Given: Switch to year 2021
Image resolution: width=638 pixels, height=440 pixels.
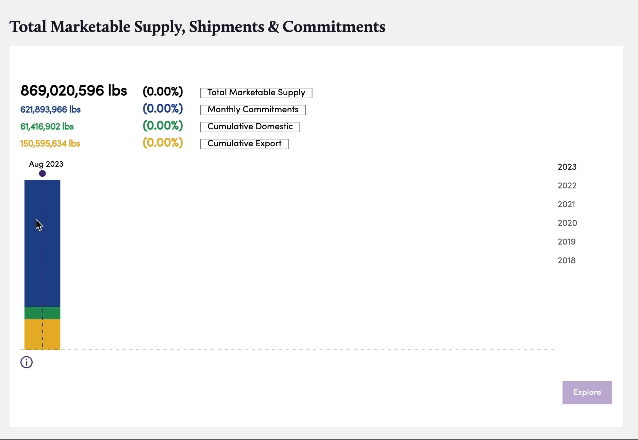Looking at the screenshot, I should point(566,204).
